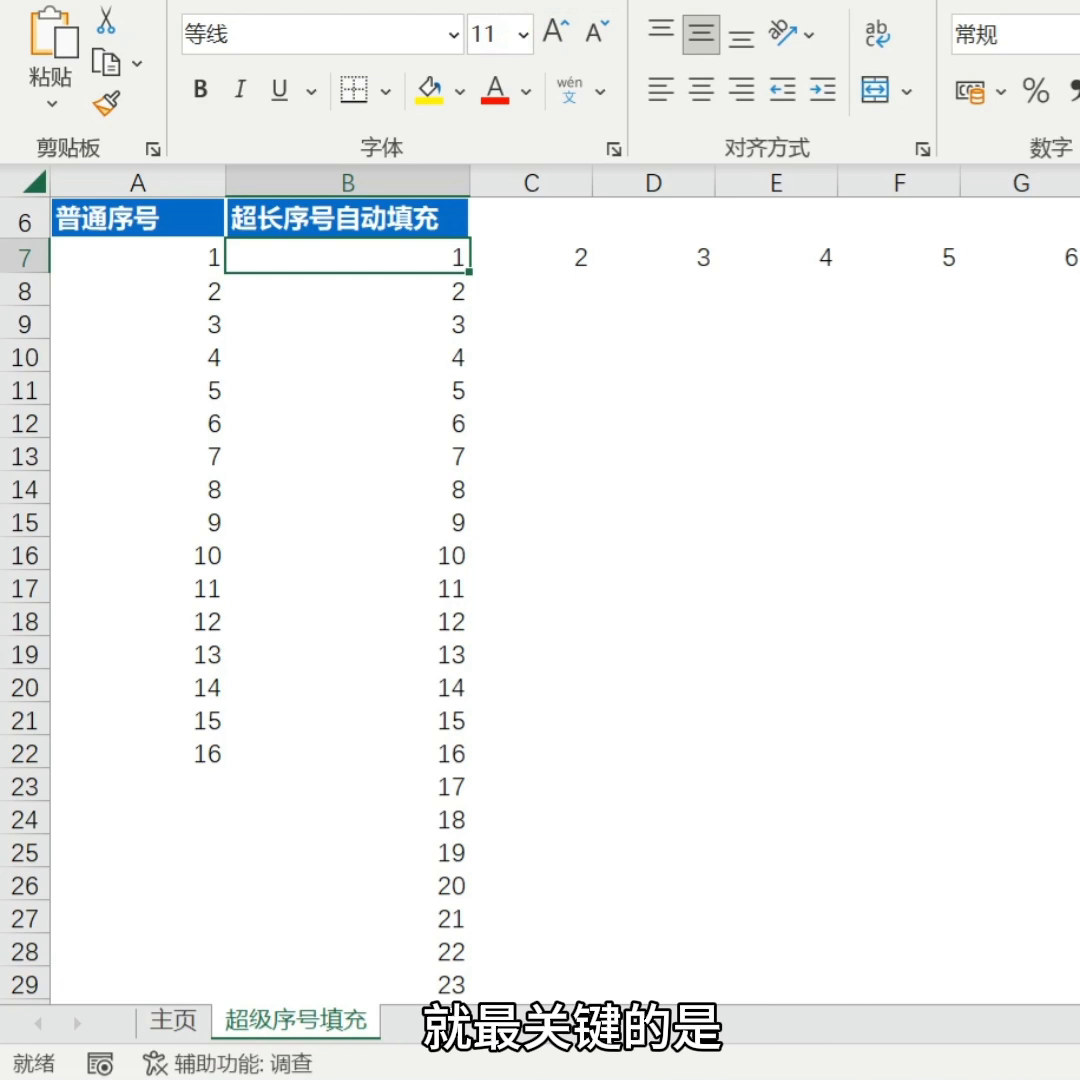Viewport: 1080px width, 1080px height.
Task: Switch to 超级序号填充 sheet tab
Action: pos(295,1020)
